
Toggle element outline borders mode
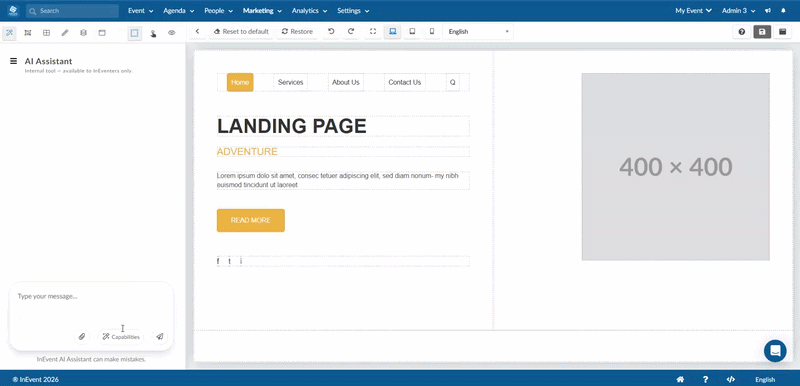point(135,33)
